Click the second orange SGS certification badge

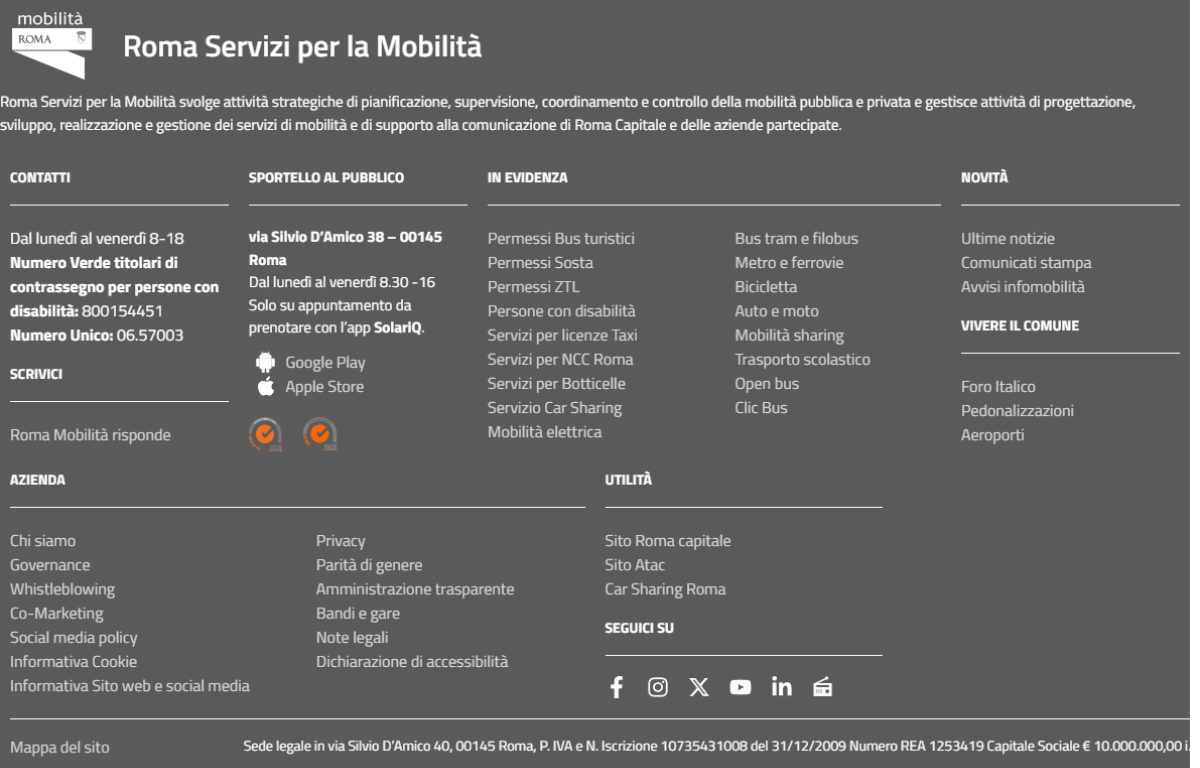pyautogui.click(x=319, y=435)
